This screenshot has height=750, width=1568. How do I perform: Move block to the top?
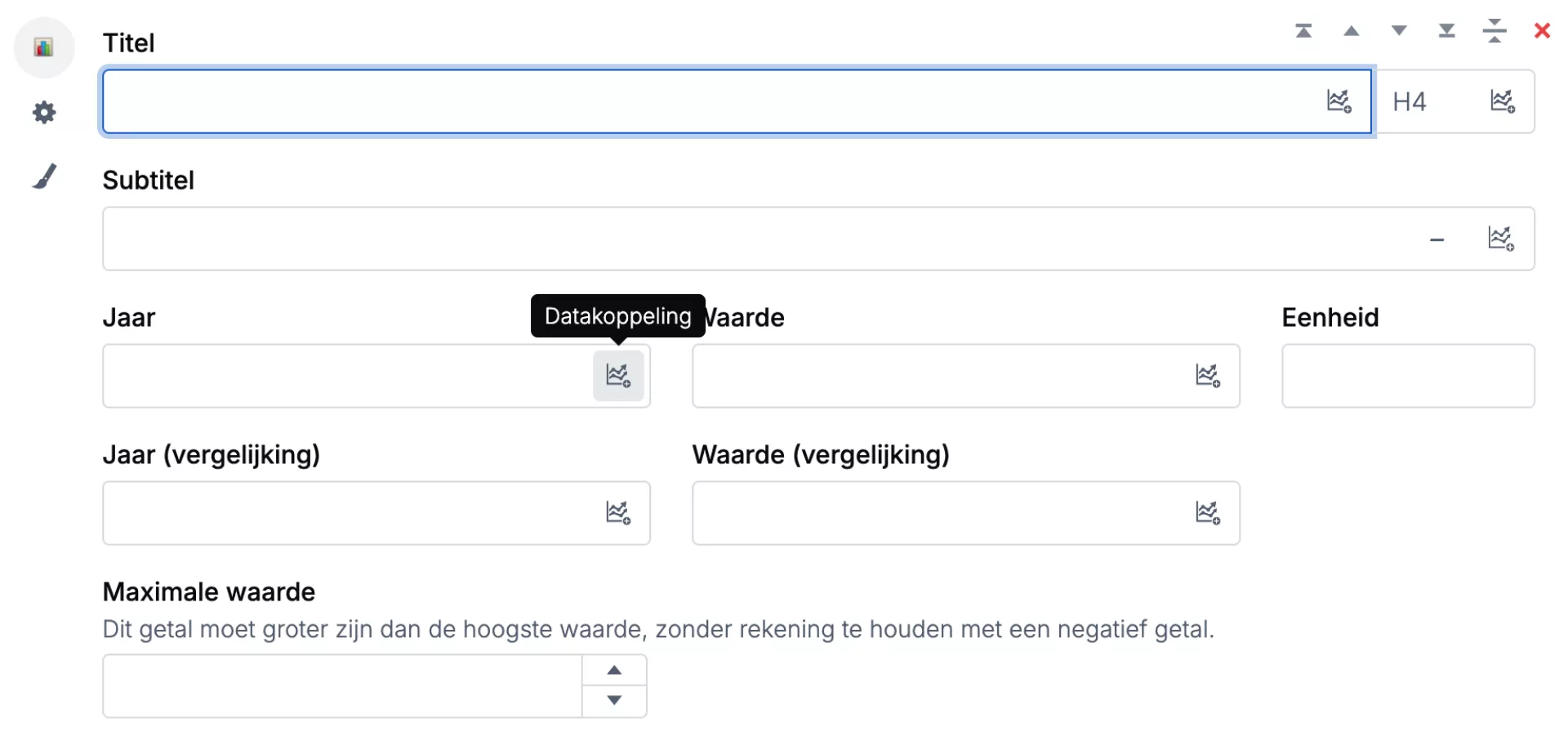[x=1303, y=31]
